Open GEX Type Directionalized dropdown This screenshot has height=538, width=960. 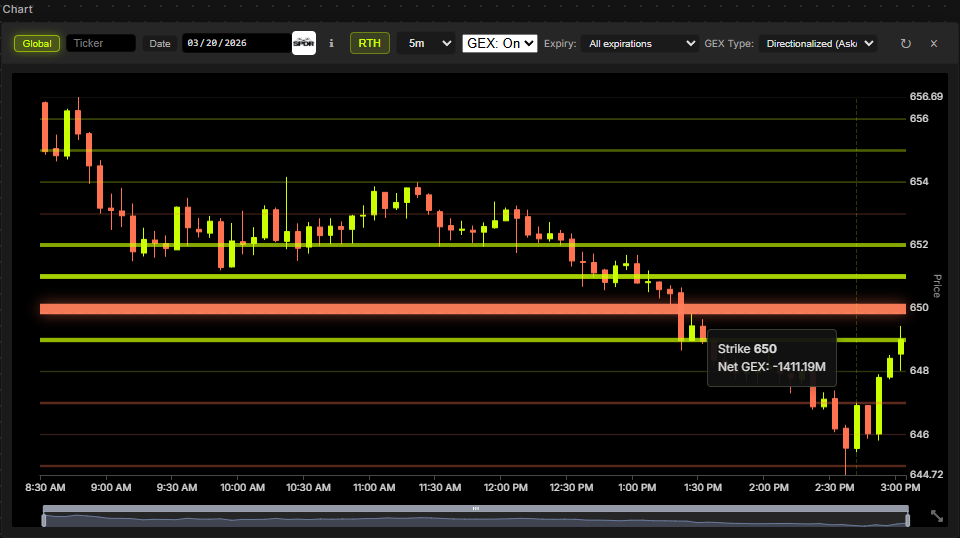point(818,44)
